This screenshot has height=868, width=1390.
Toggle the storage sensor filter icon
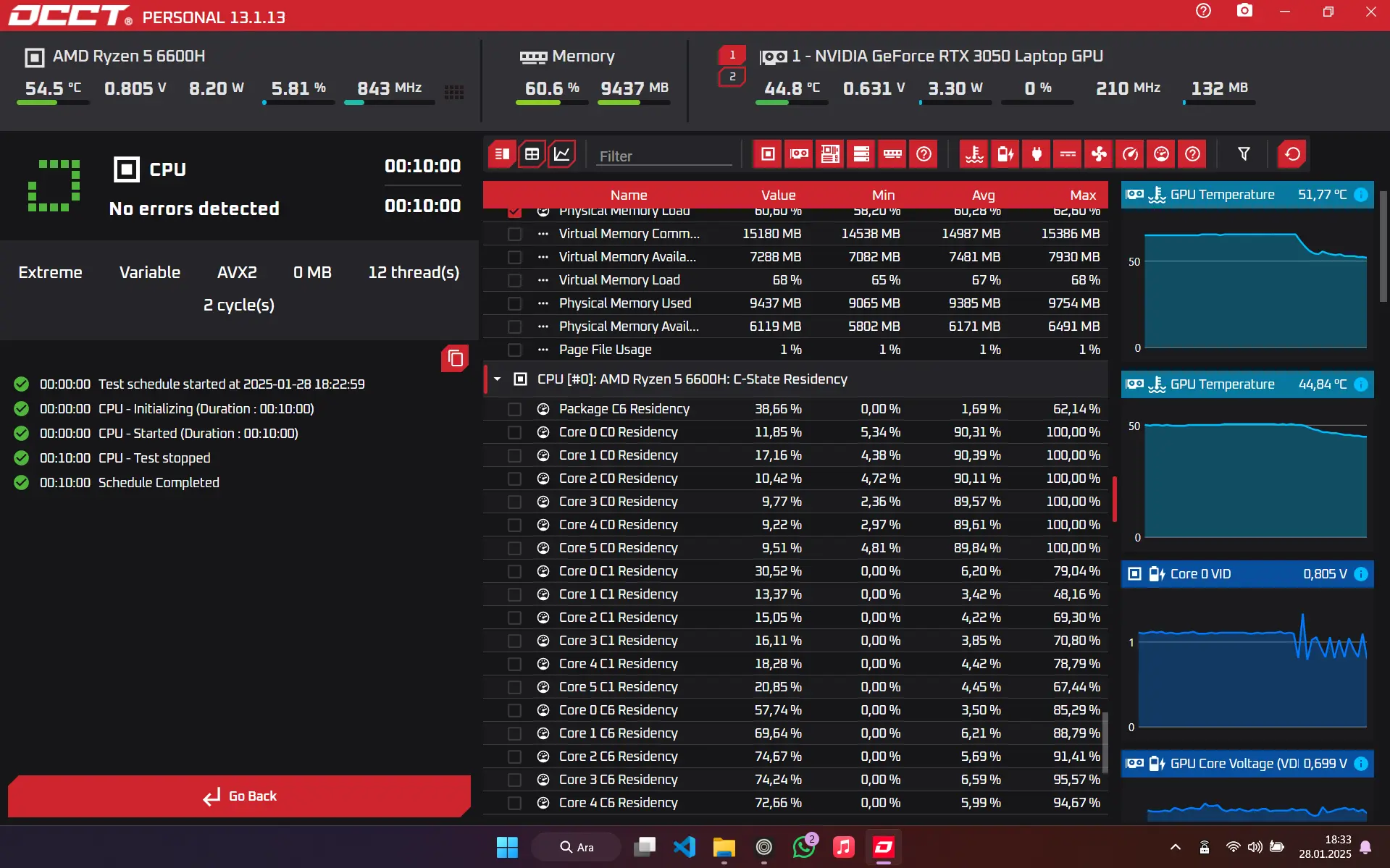[x=861, y=154]
